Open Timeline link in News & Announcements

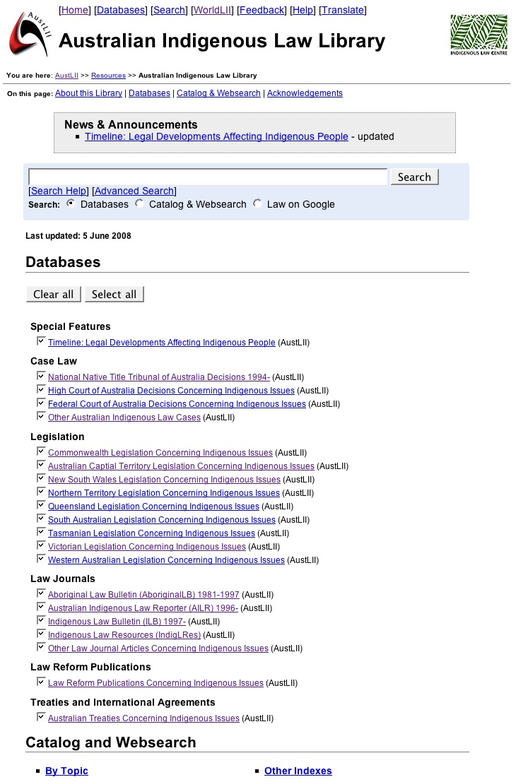tap(216, 137)
